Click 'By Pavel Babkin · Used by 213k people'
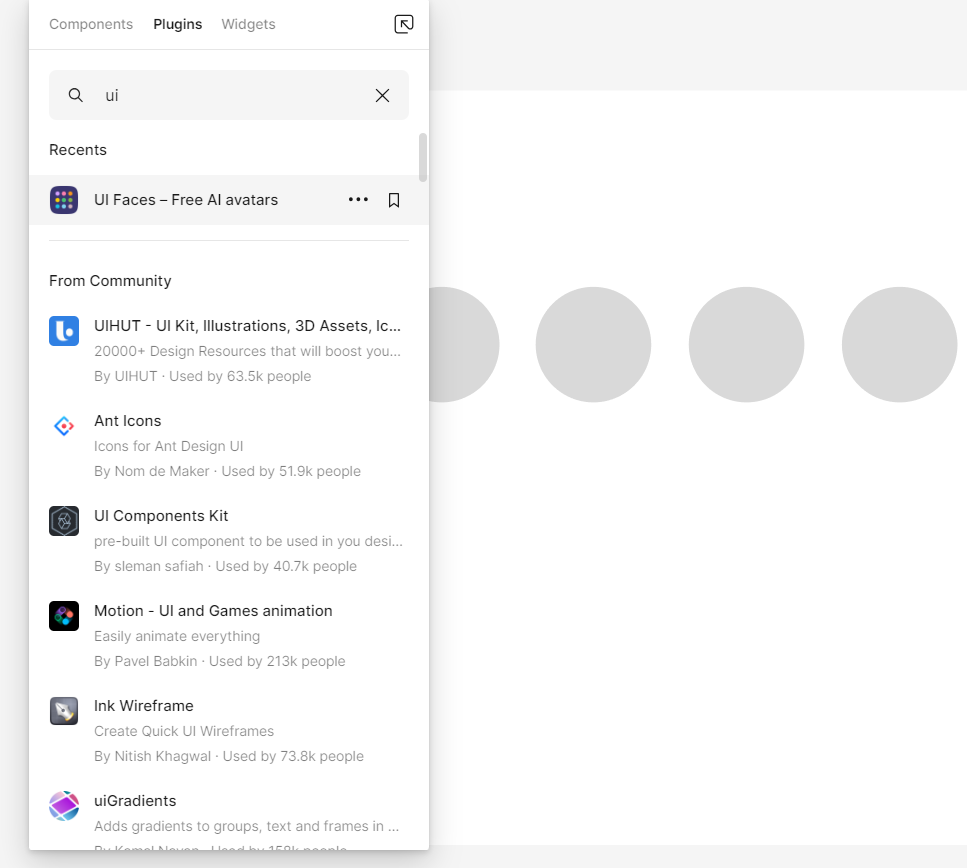The height and width of the screenshot is (868, 967). [x=220, y=661]
